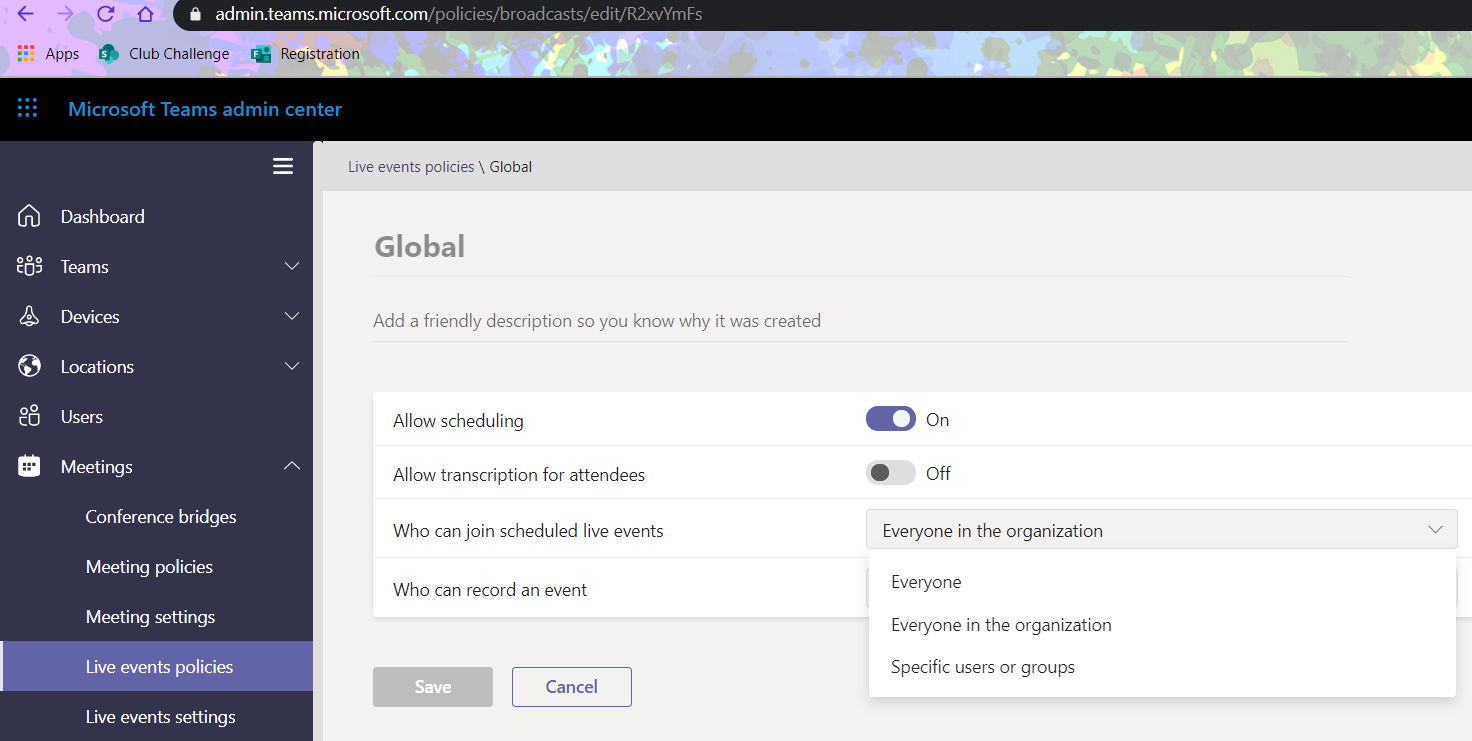The image size is (1472, 741).
Task: Turn off the Allow scheduling toggle
Action: 891,419
